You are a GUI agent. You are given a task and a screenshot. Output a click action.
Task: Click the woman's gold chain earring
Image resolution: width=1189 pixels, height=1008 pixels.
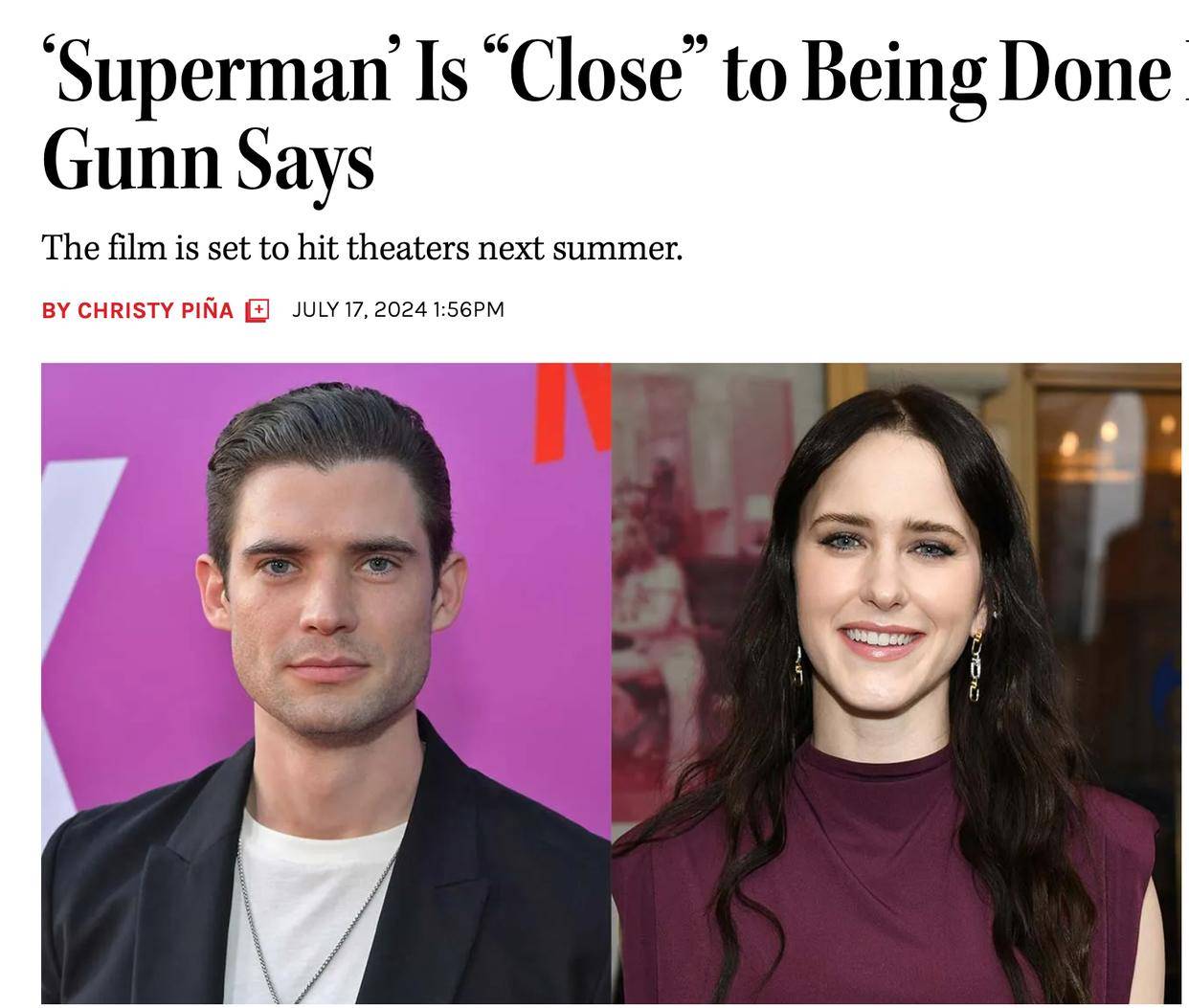click(x=974, y=665)
